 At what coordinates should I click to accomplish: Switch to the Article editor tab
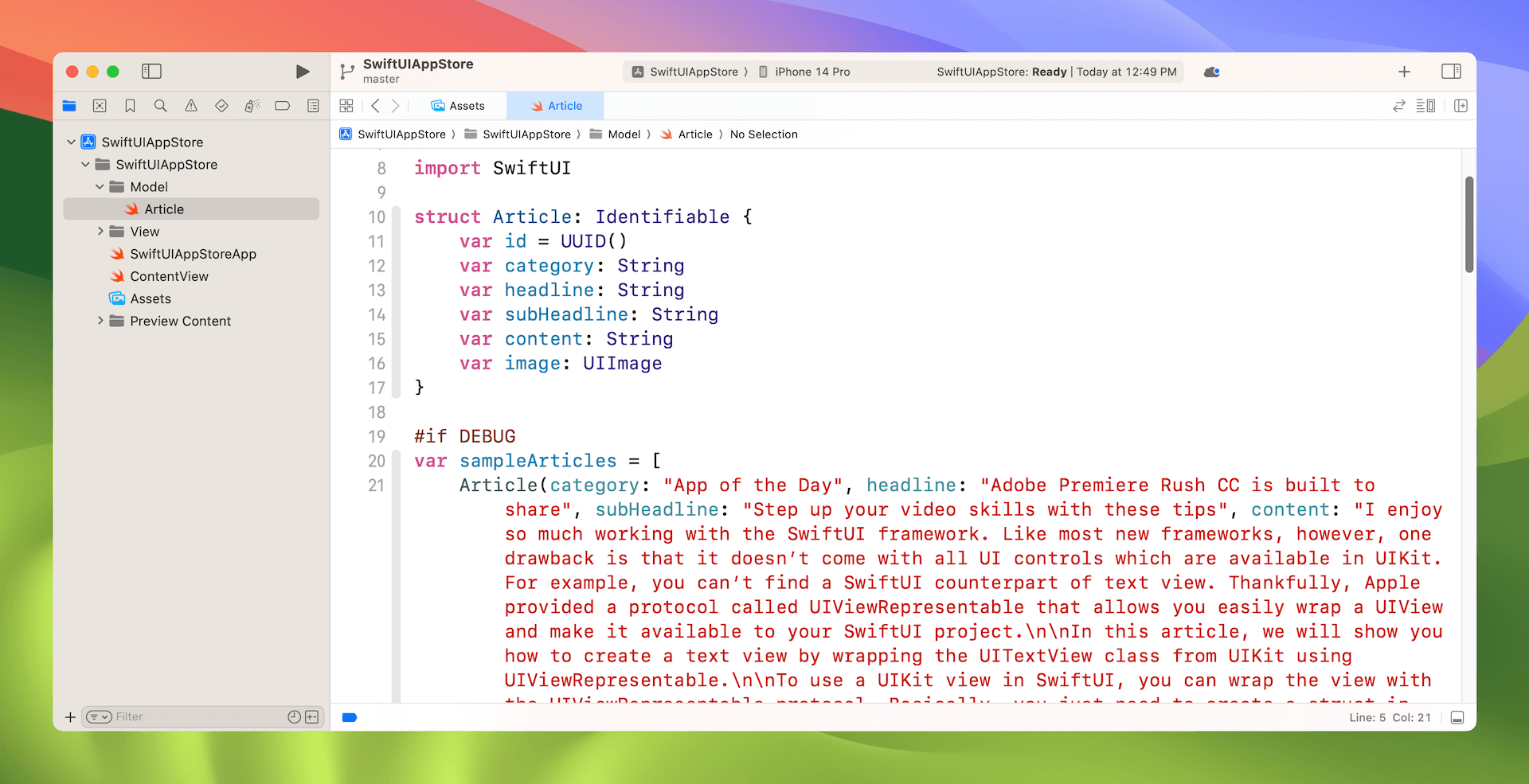pyautogui.click(x=556, y=106)
